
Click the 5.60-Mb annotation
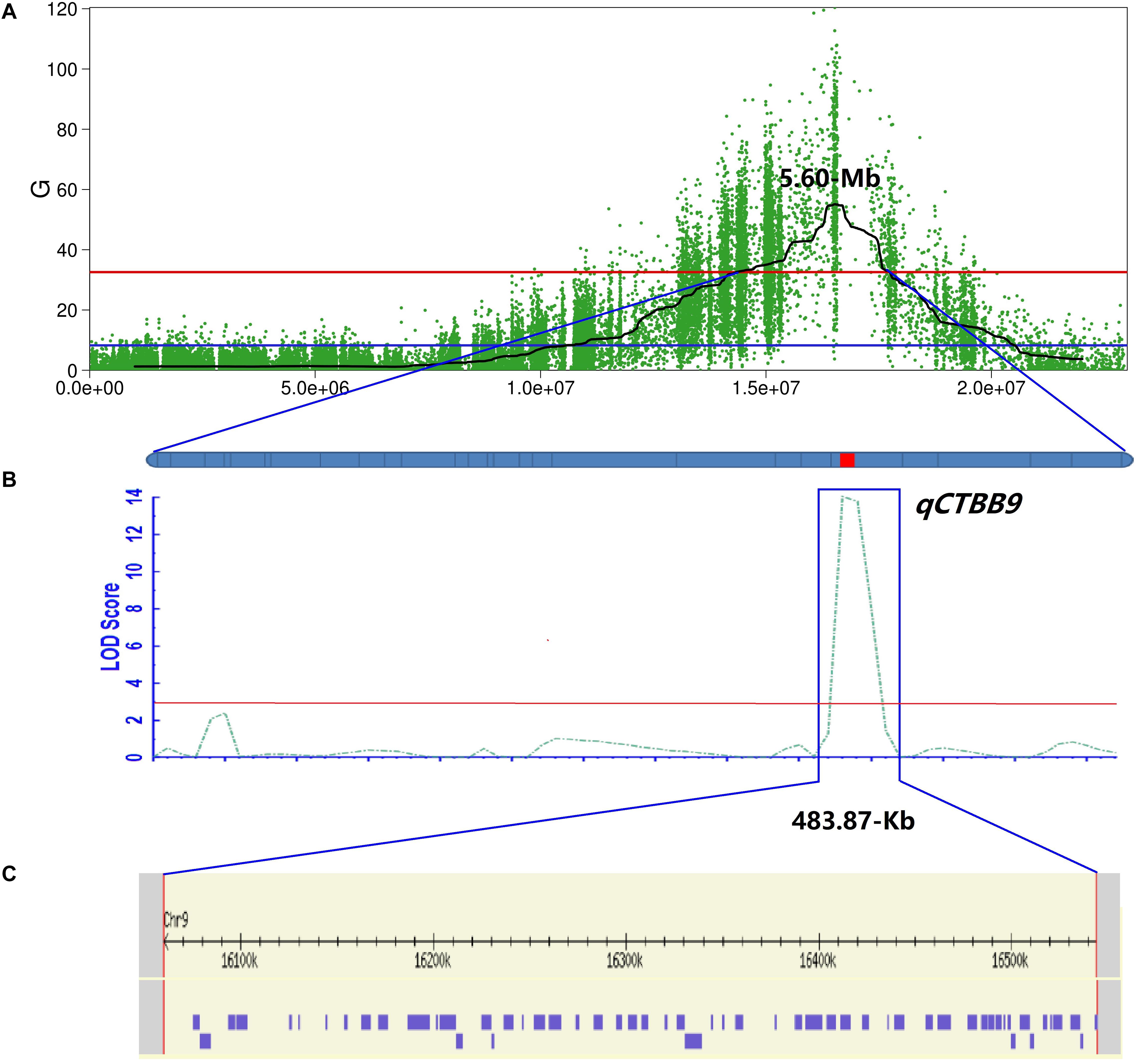[x=830, y=179]
